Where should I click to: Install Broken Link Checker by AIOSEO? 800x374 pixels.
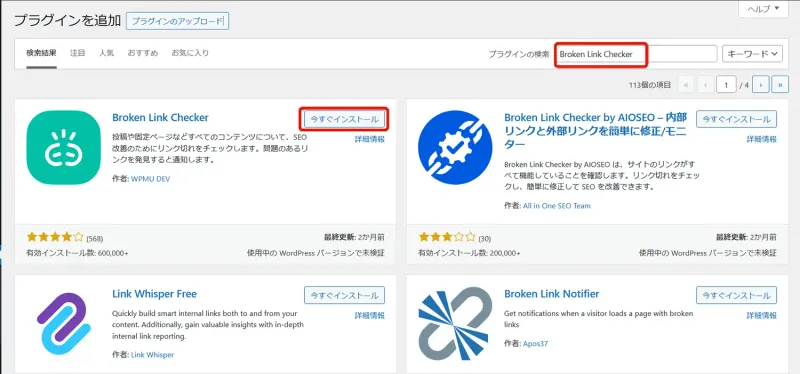click(x=736, y=119)
